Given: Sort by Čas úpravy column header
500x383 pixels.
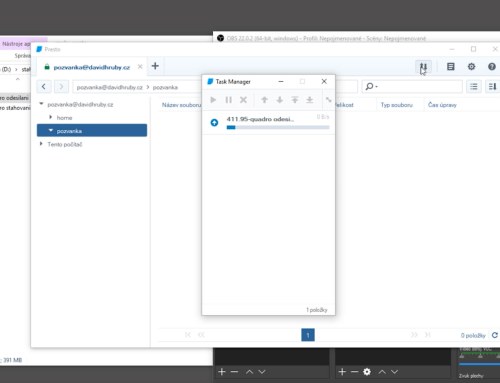Looking at the screenshot, I should pyautogui.click(x=442, y=105).
